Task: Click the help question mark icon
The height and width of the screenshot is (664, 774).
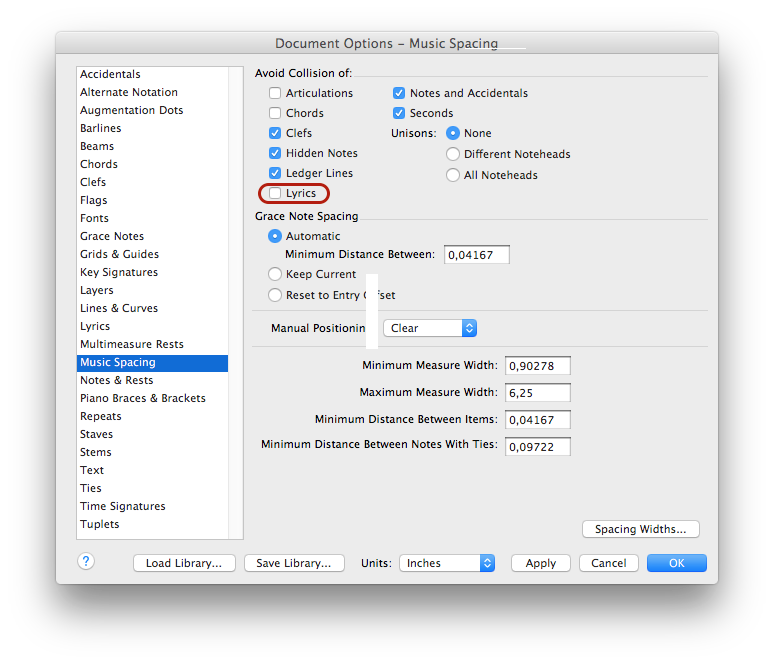Action: point(87,562)
